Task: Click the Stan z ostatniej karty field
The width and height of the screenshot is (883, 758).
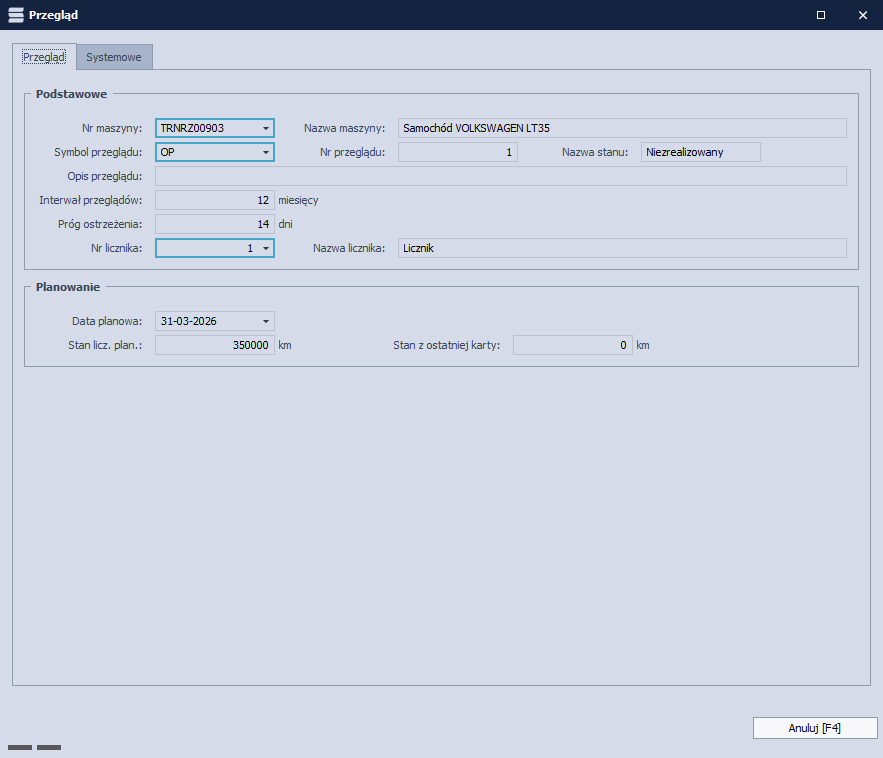Action: 572,345
